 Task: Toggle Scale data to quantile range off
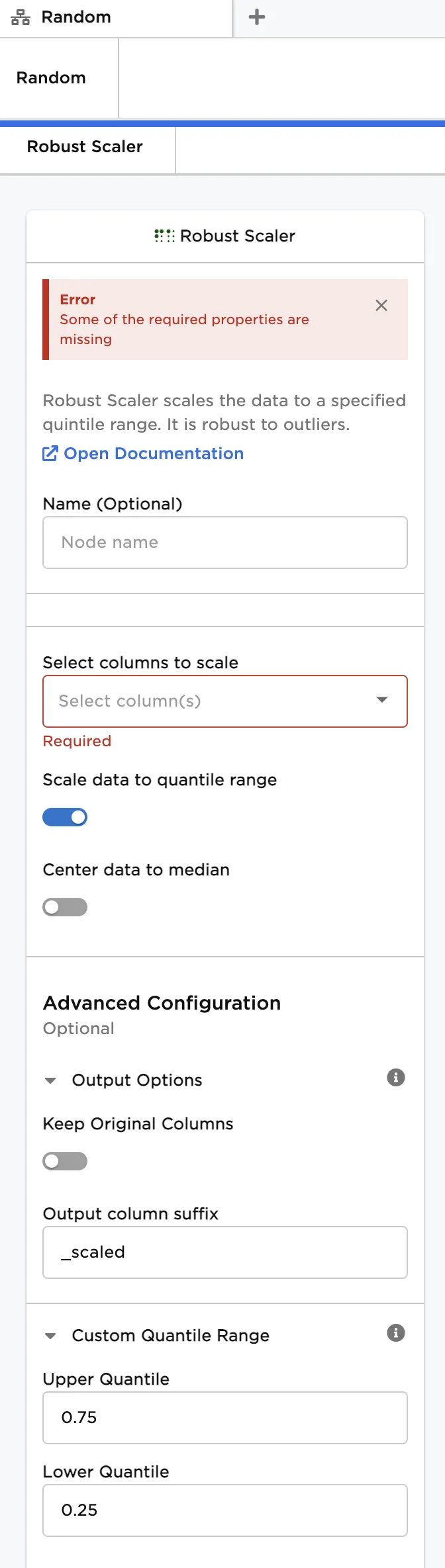click(x=65, y=817)
